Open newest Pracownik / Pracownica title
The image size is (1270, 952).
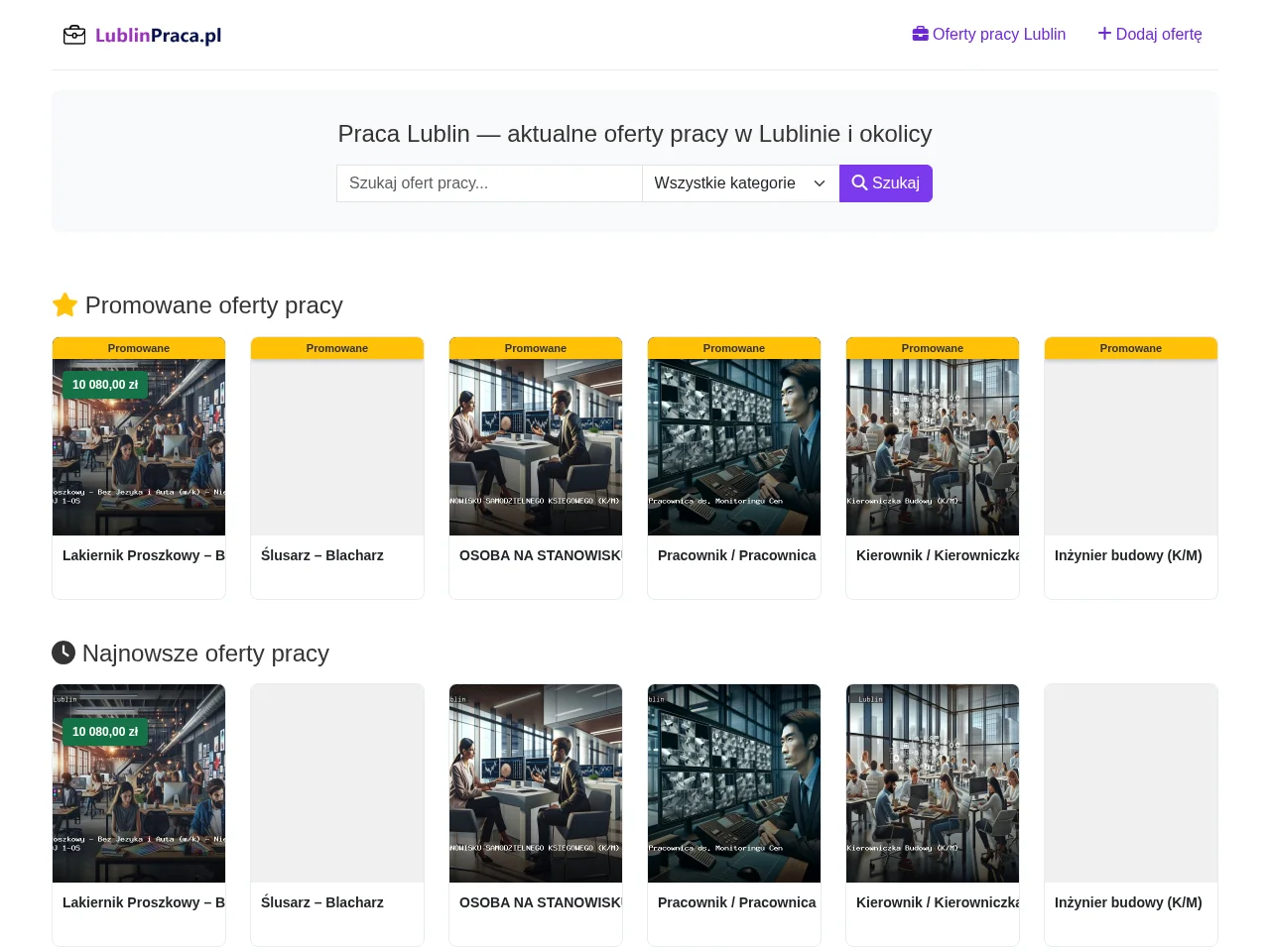737,902
